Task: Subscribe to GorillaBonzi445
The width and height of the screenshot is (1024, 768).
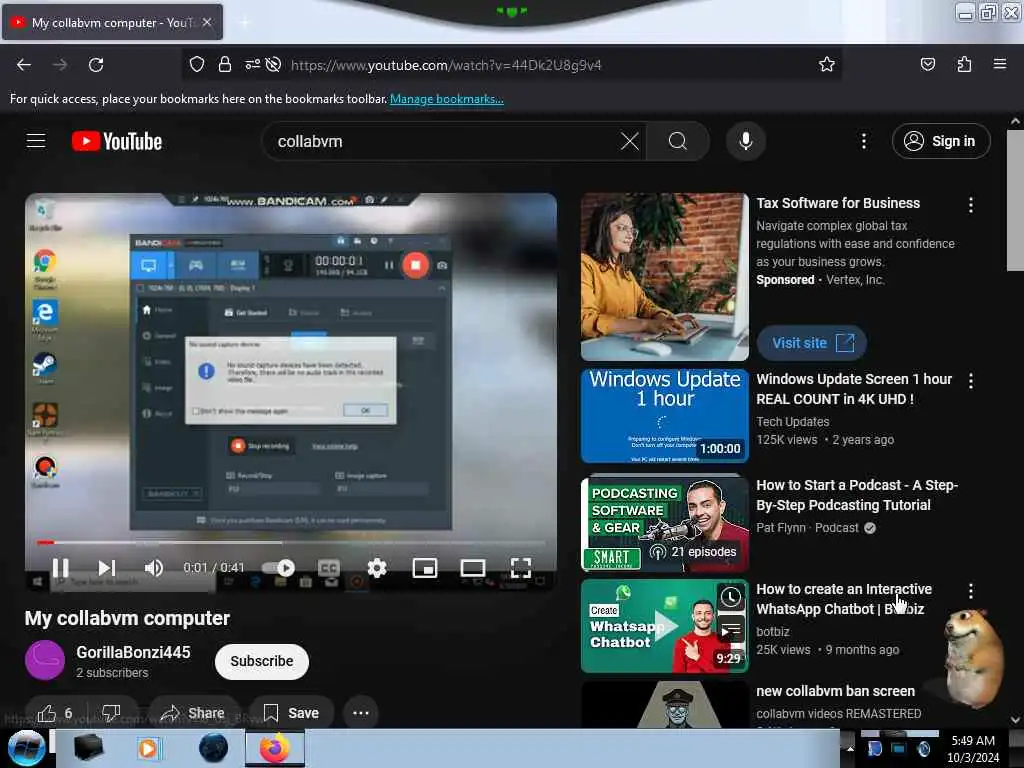Action: (262, 662)
